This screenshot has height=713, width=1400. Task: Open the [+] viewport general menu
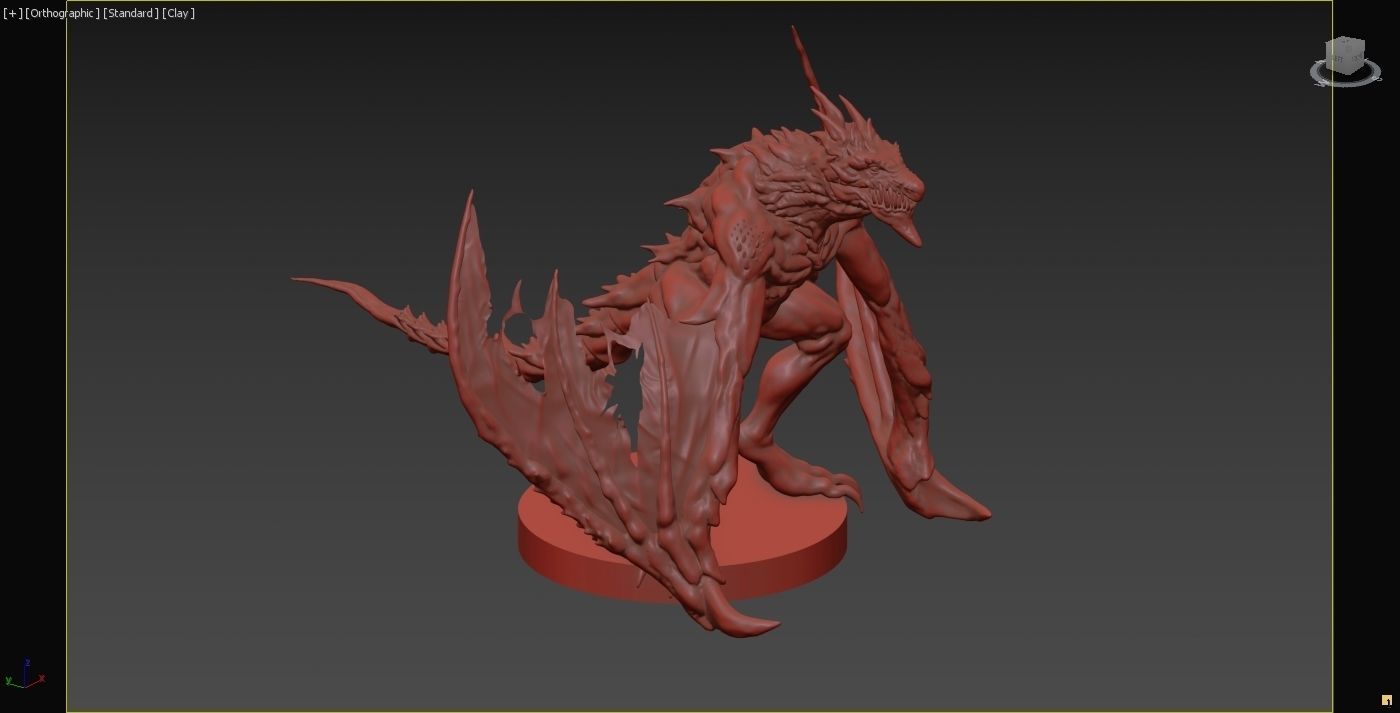pyautogui.click(x=12, y=13)
